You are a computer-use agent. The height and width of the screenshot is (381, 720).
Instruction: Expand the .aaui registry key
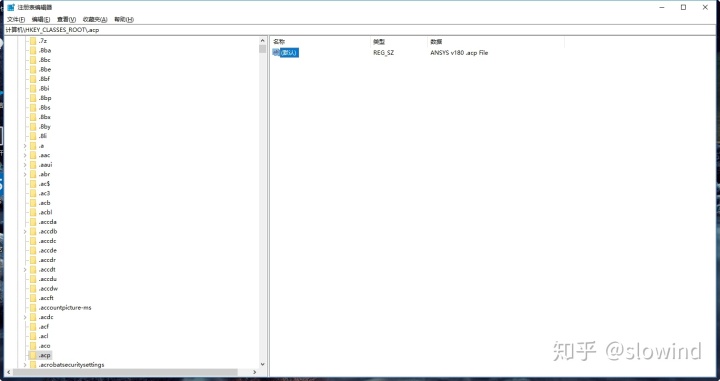tap(25, 165)
